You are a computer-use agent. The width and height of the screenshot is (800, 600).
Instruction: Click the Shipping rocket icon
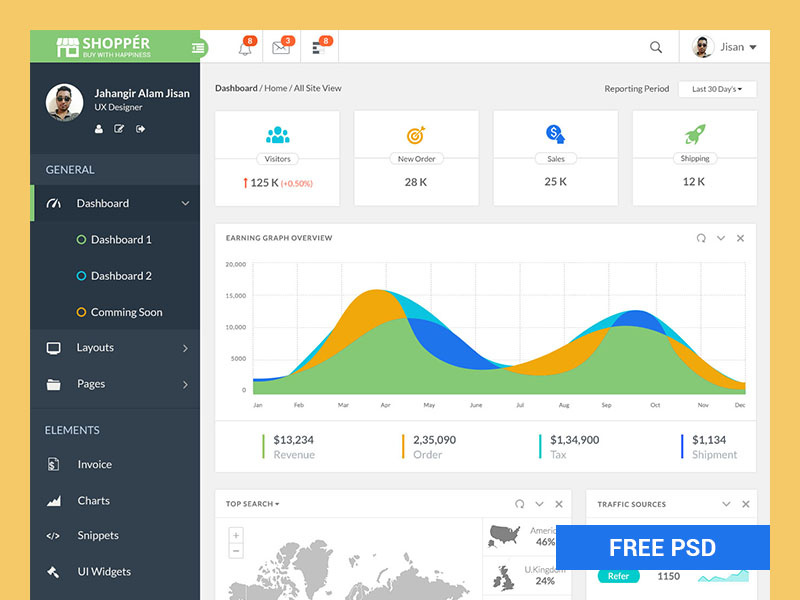[695, 134]
